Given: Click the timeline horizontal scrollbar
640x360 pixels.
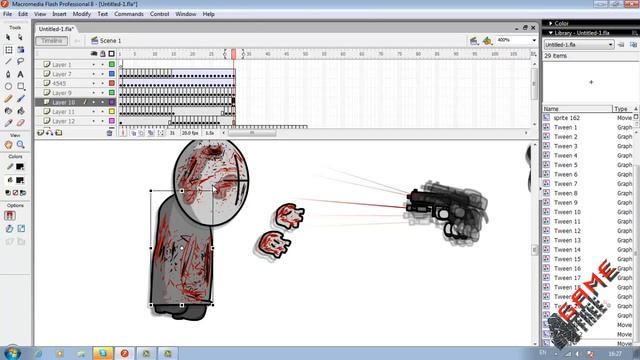Looking at the screenshot, I should [x=252, y=133].
